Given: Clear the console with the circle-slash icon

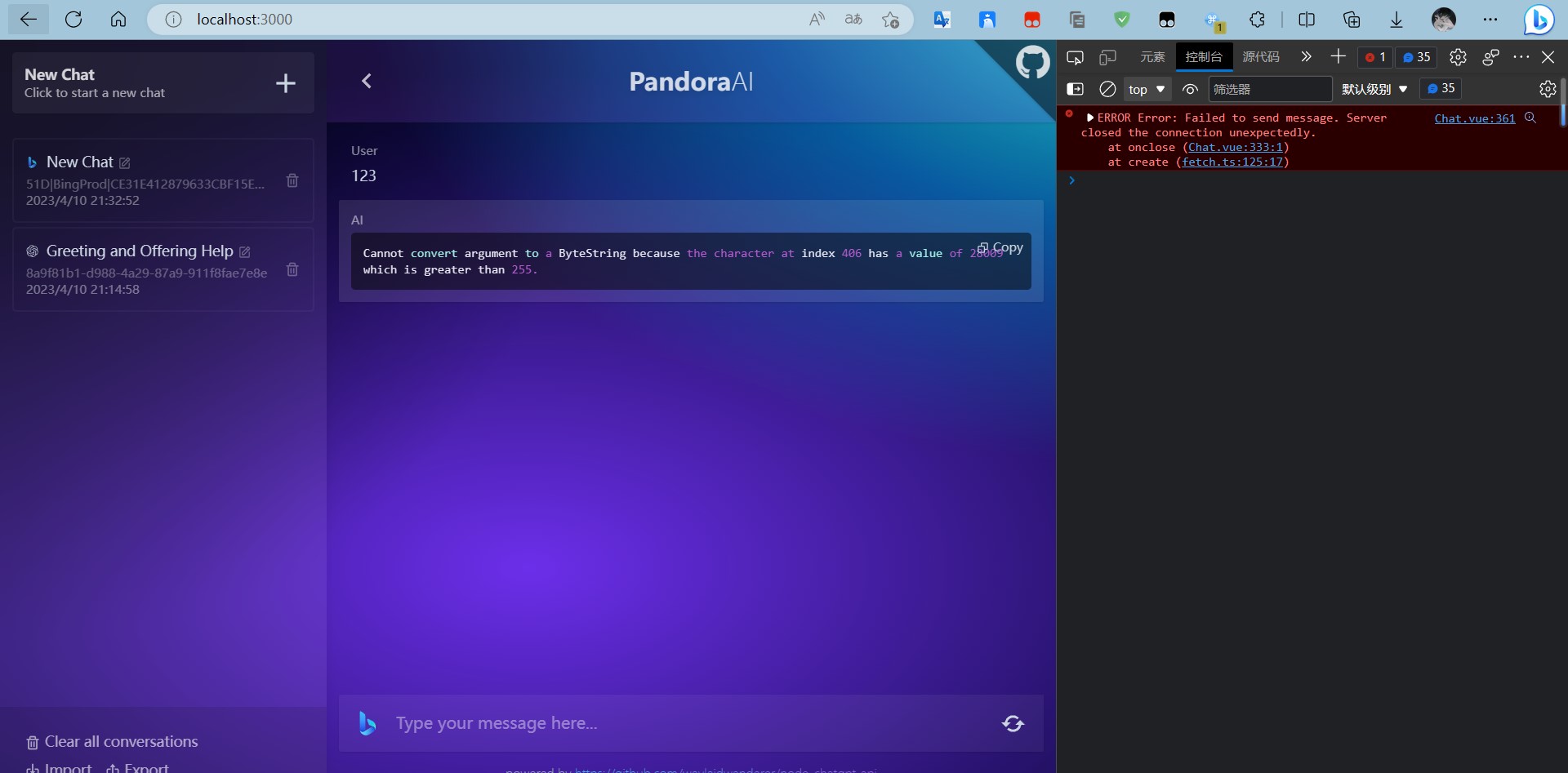Looking at the screenshot, I should point(1107,89).
